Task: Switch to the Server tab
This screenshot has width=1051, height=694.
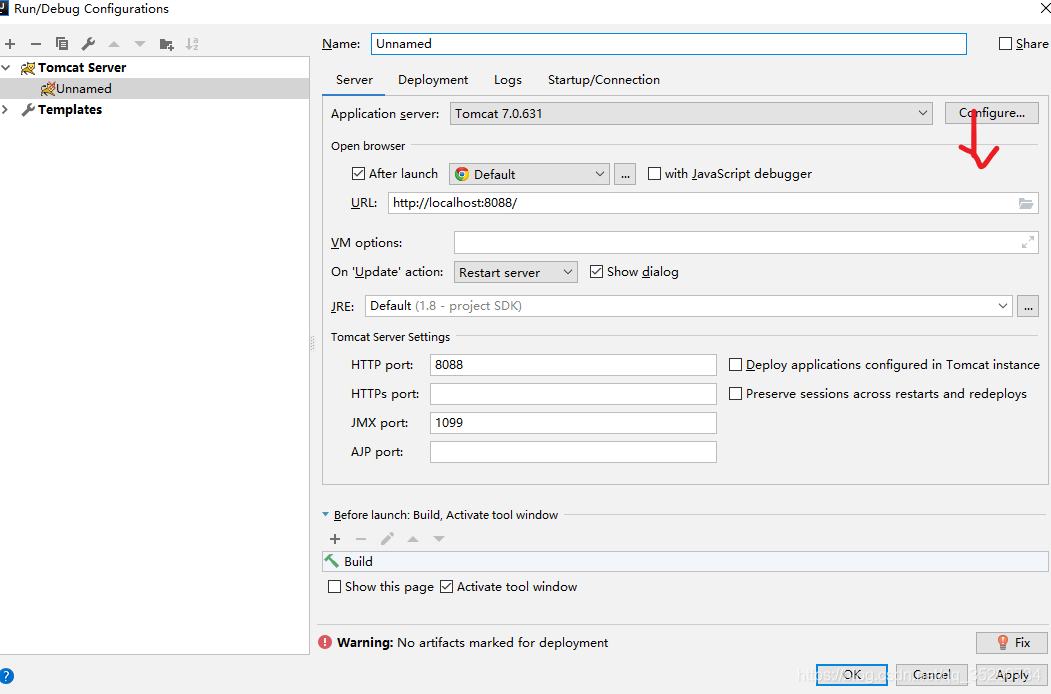Action: [x=354, y=80]
